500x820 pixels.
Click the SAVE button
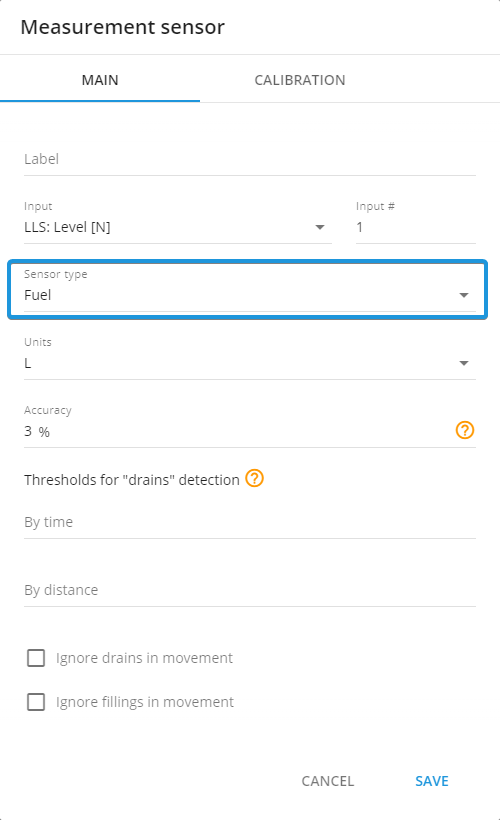(432, 781)
